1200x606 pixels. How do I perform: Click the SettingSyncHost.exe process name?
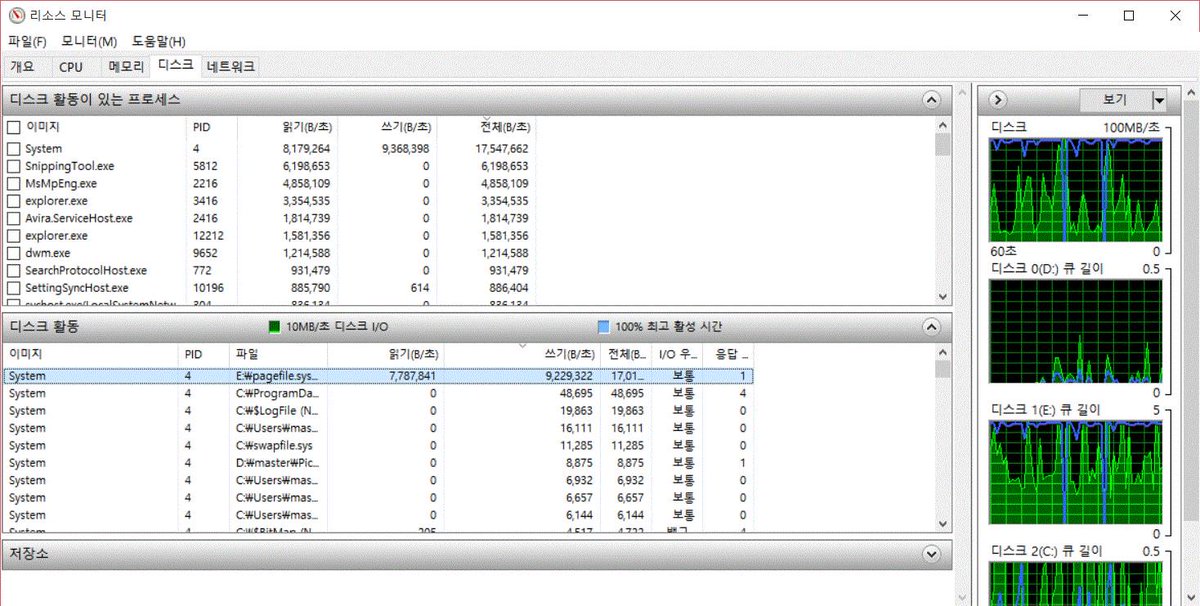tap(77, 288)
